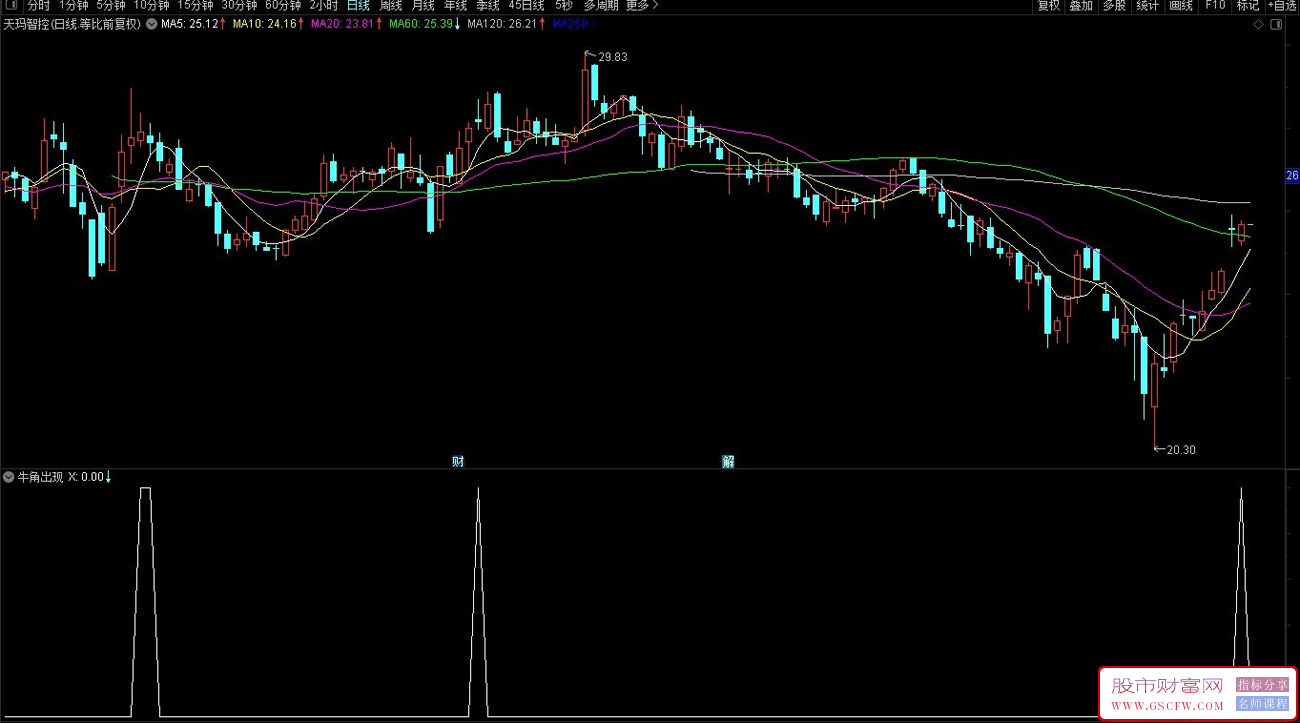Select the 15分钟 period

point(196,6)
